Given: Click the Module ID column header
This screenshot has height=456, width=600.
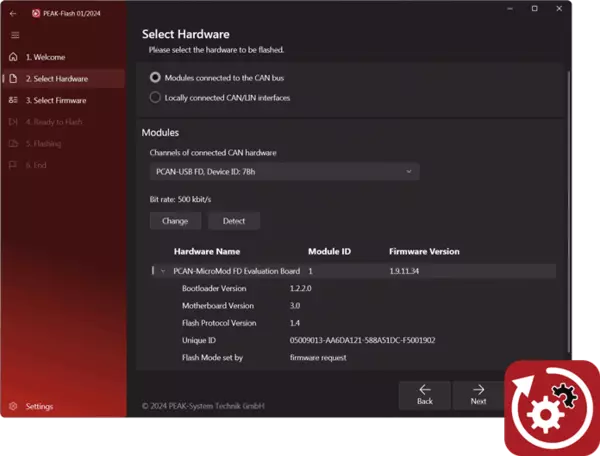Looking at the screenshot, I should point(329,251).
